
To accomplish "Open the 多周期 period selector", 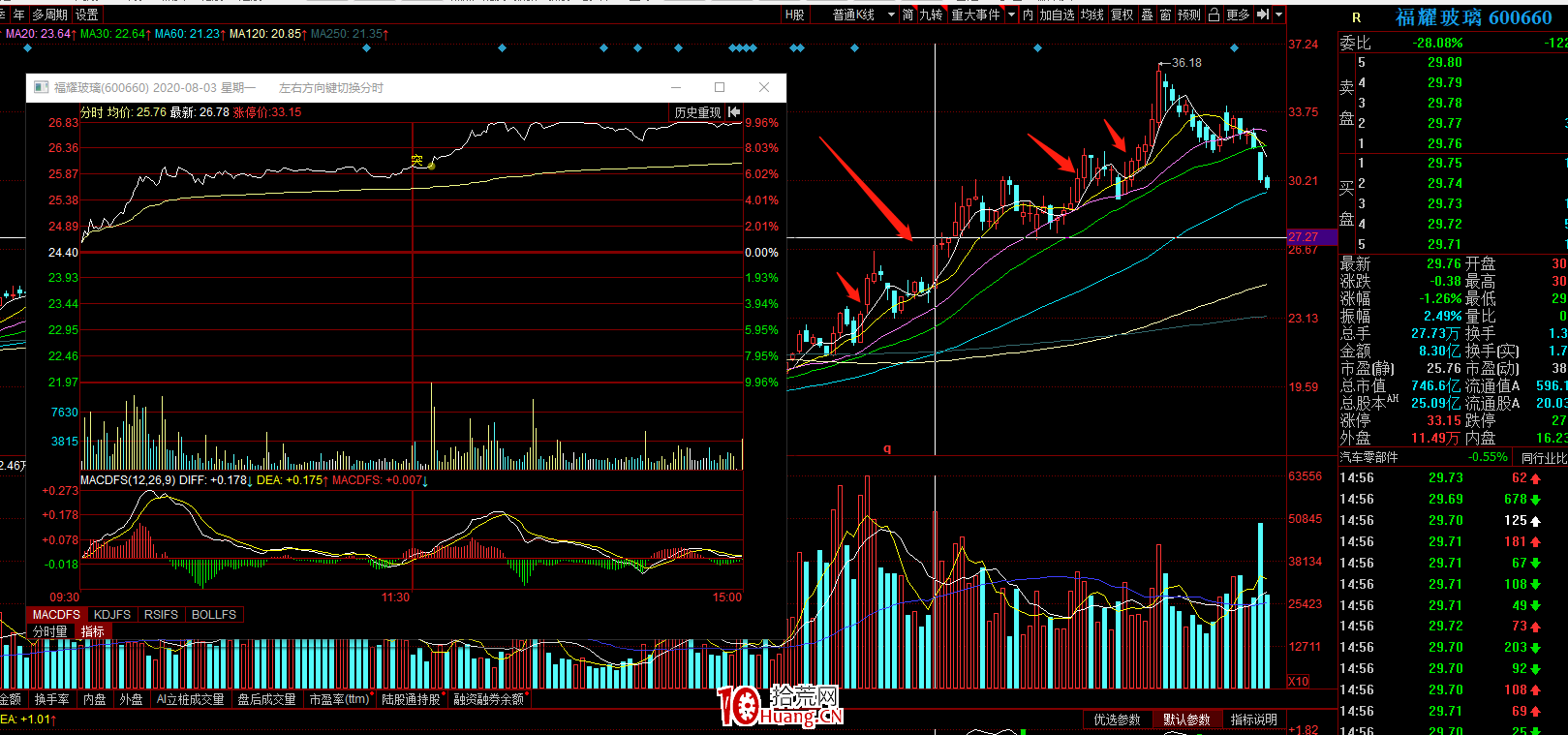I will pos(49,15).
